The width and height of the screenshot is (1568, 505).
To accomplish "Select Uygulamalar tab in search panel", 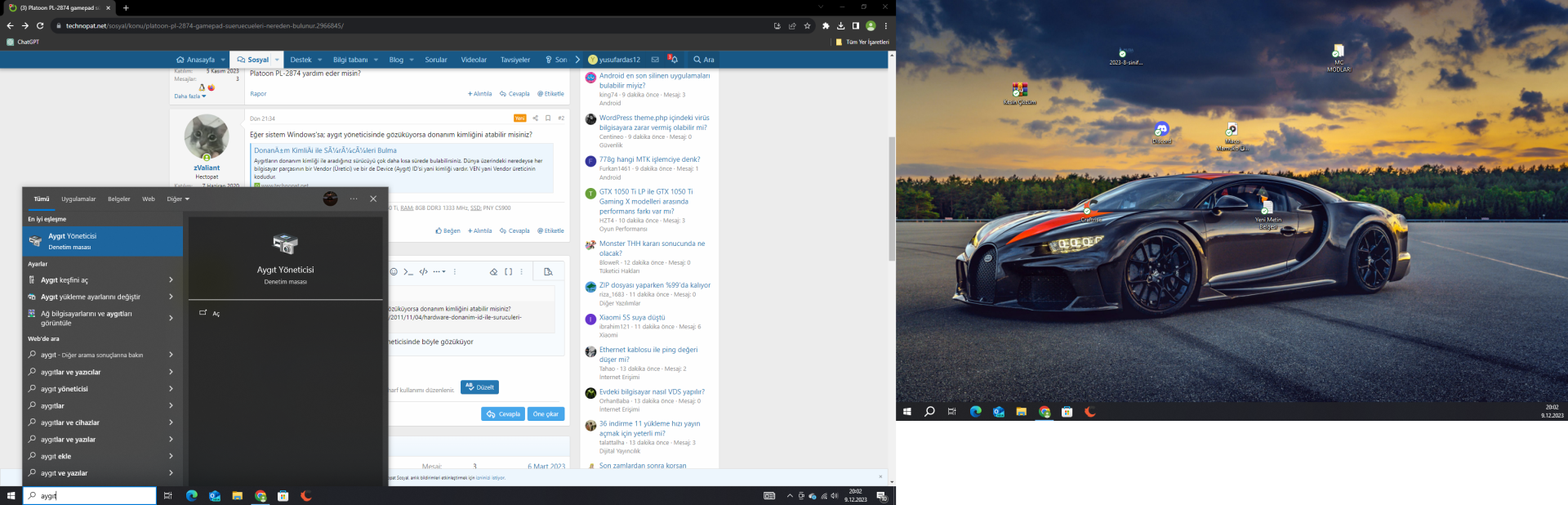I will coord(78,199).
